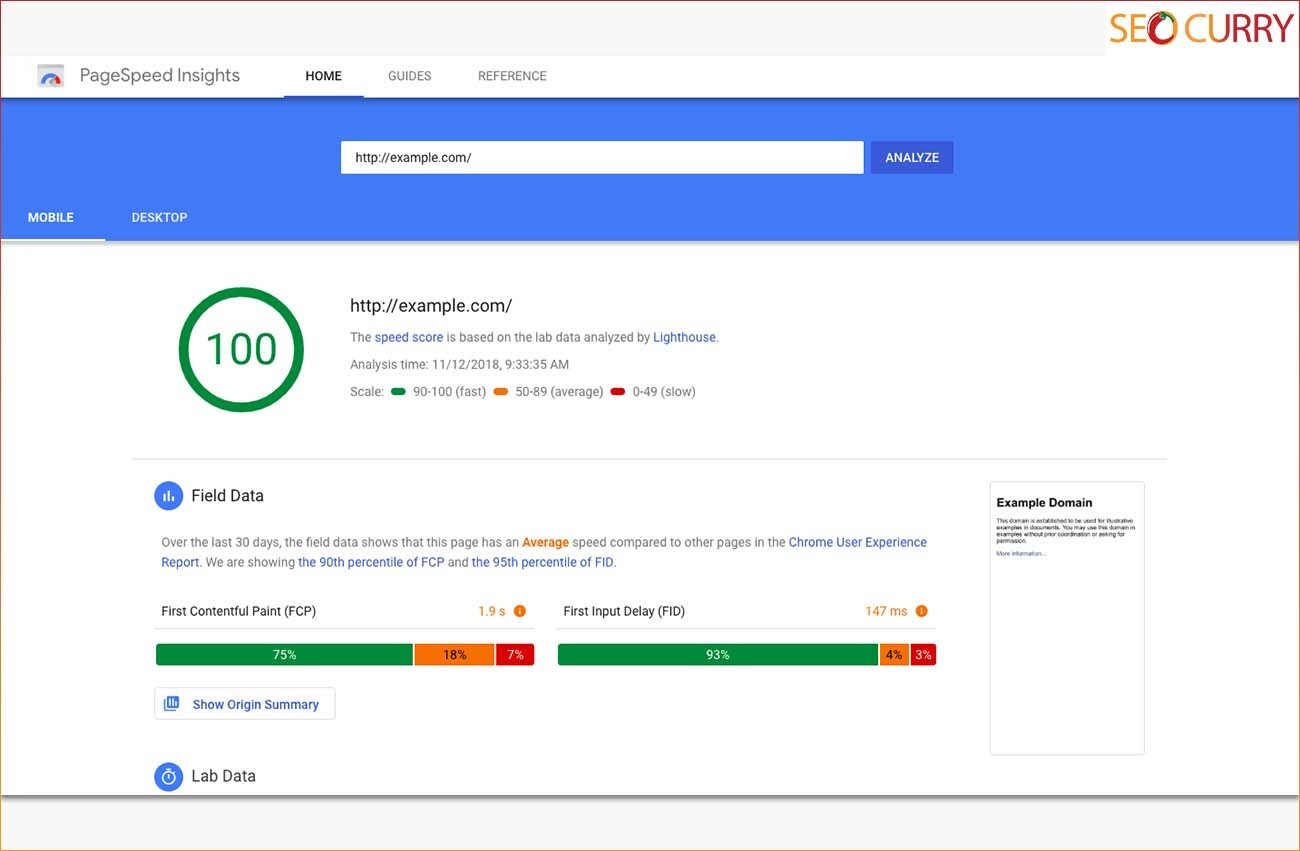1300x851 pixels.
Task: Click the Show Origin Summary button
Action: [245, 704]
